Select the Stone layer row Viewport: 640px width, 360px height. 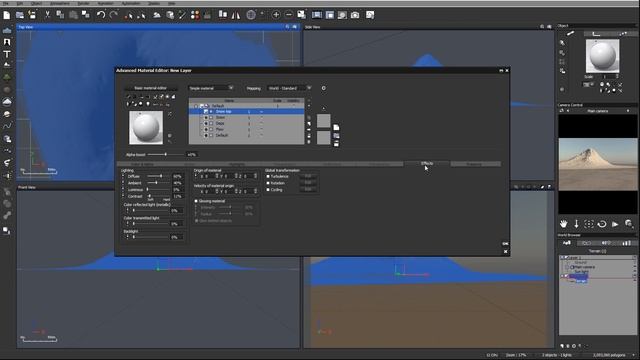click(247, 118)
